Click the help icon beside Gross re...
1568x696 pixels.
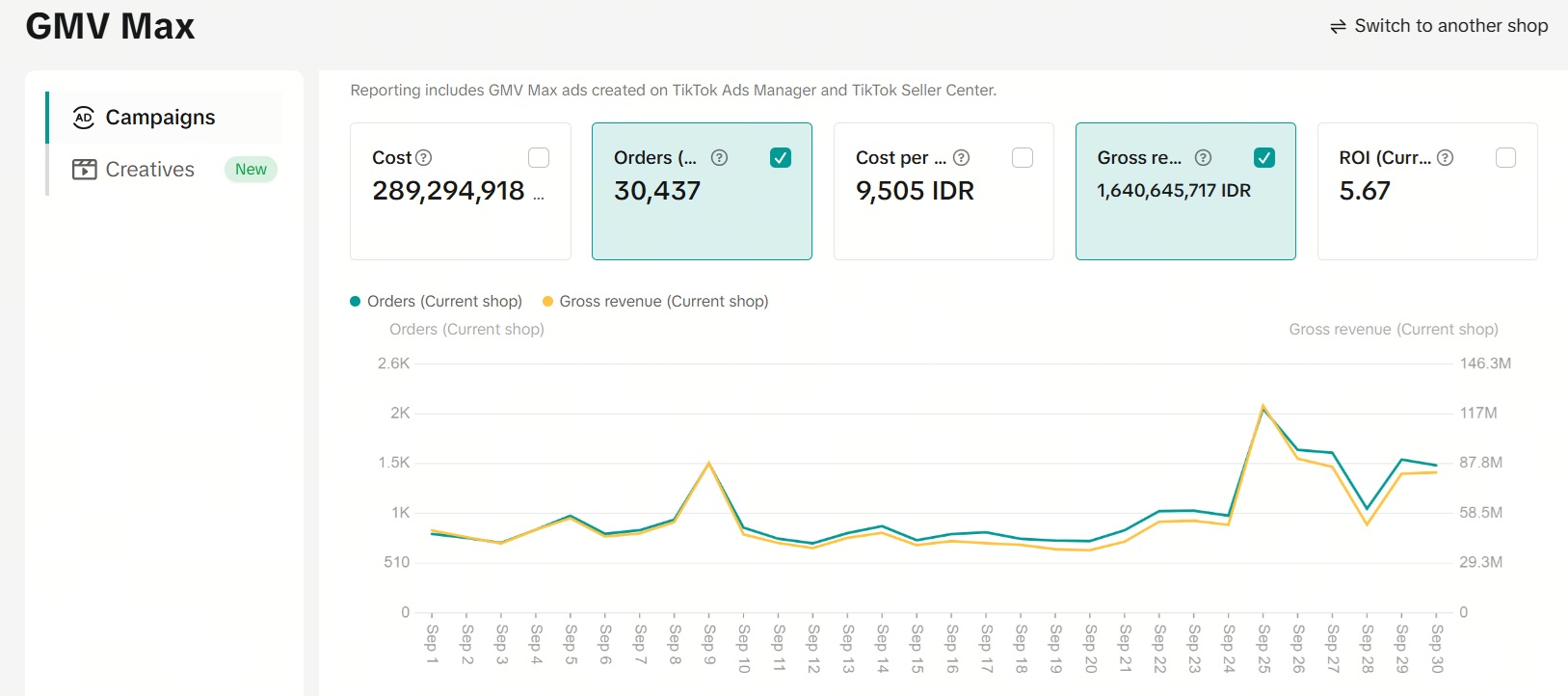(1203, 157)
